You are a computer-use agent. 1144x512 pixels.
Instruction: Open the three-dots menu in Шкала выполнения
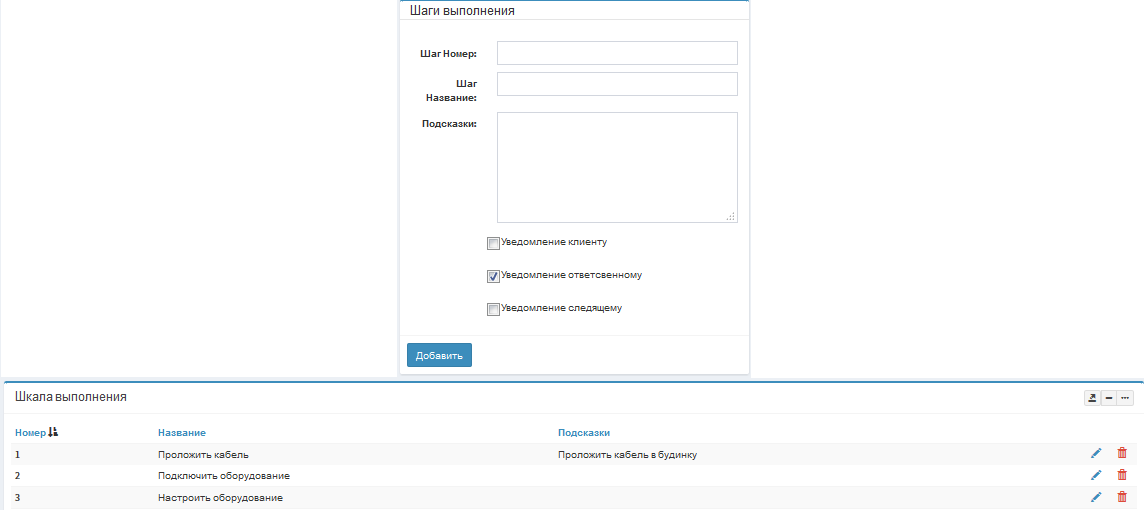pos(1126,398)
